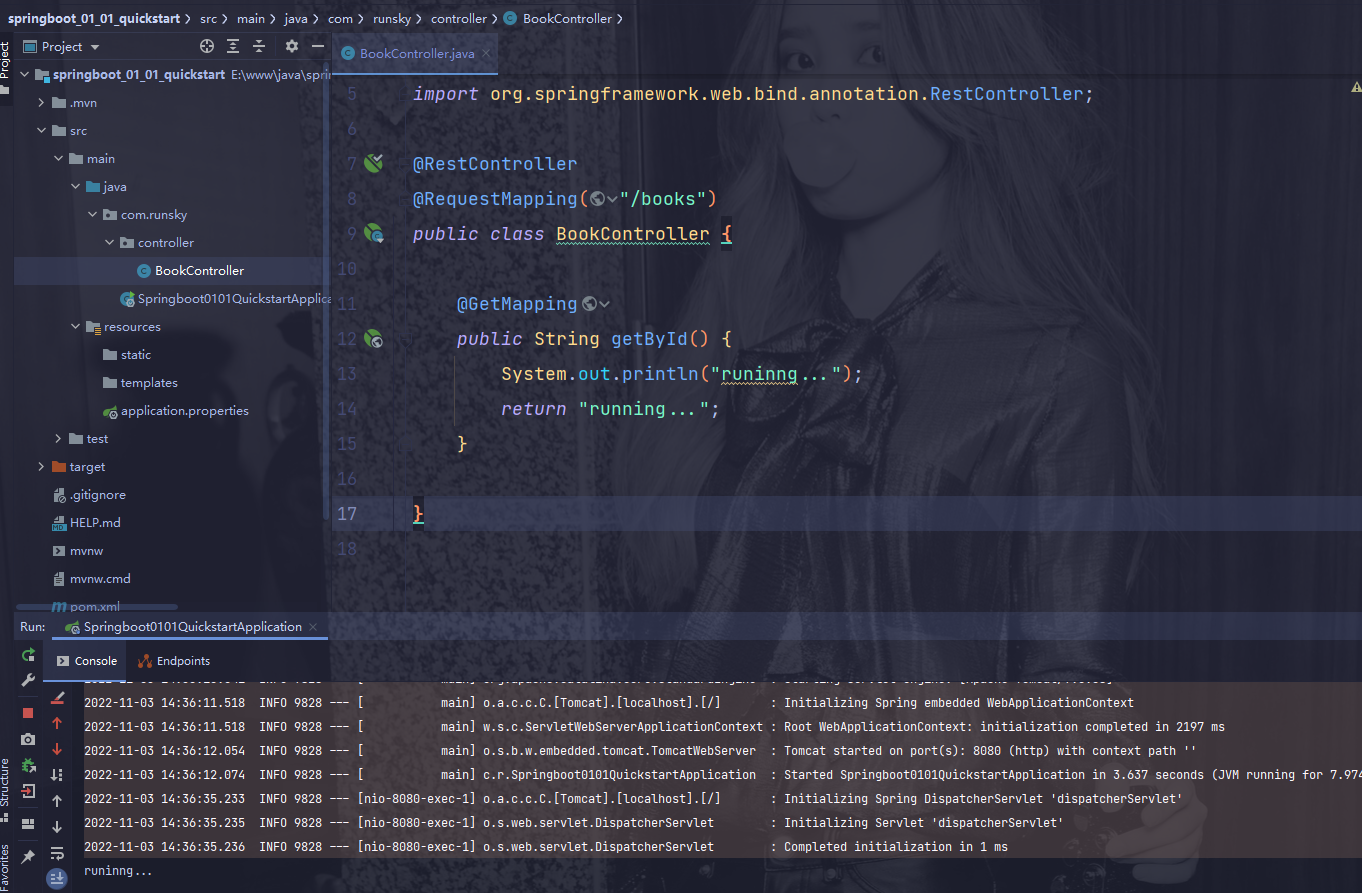Click the request mapping gutter icon on line 12

click(x=374, y=339)
